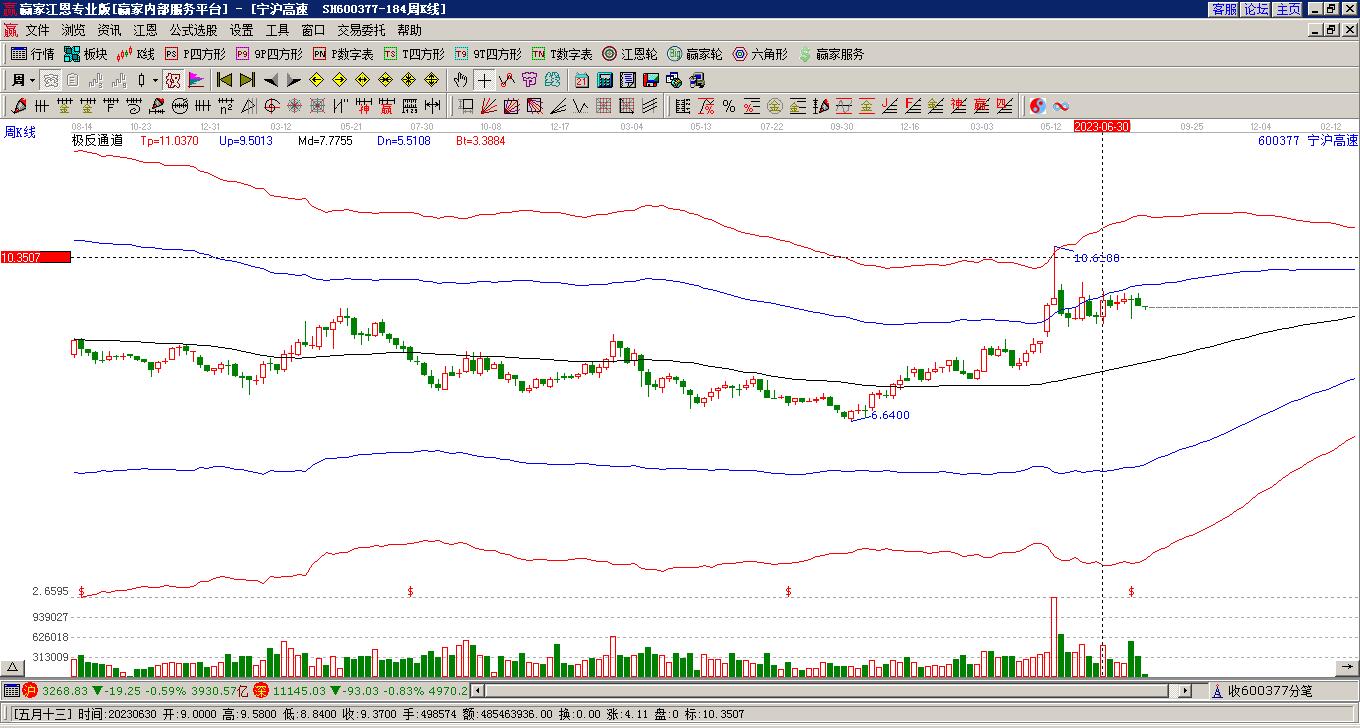1360x728 pixels.
Task: Click the blue infinity loop icon
Action: tap(1061, 106)
